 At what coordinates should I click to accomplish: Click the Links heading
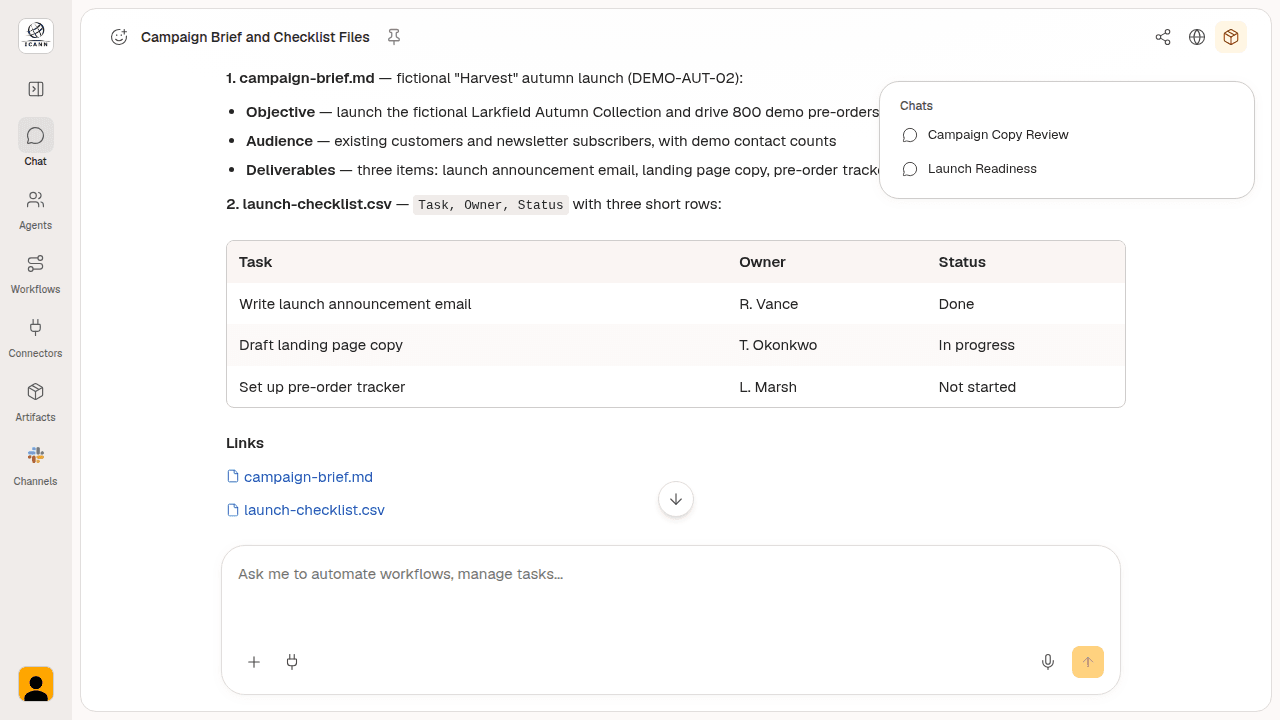245,443
